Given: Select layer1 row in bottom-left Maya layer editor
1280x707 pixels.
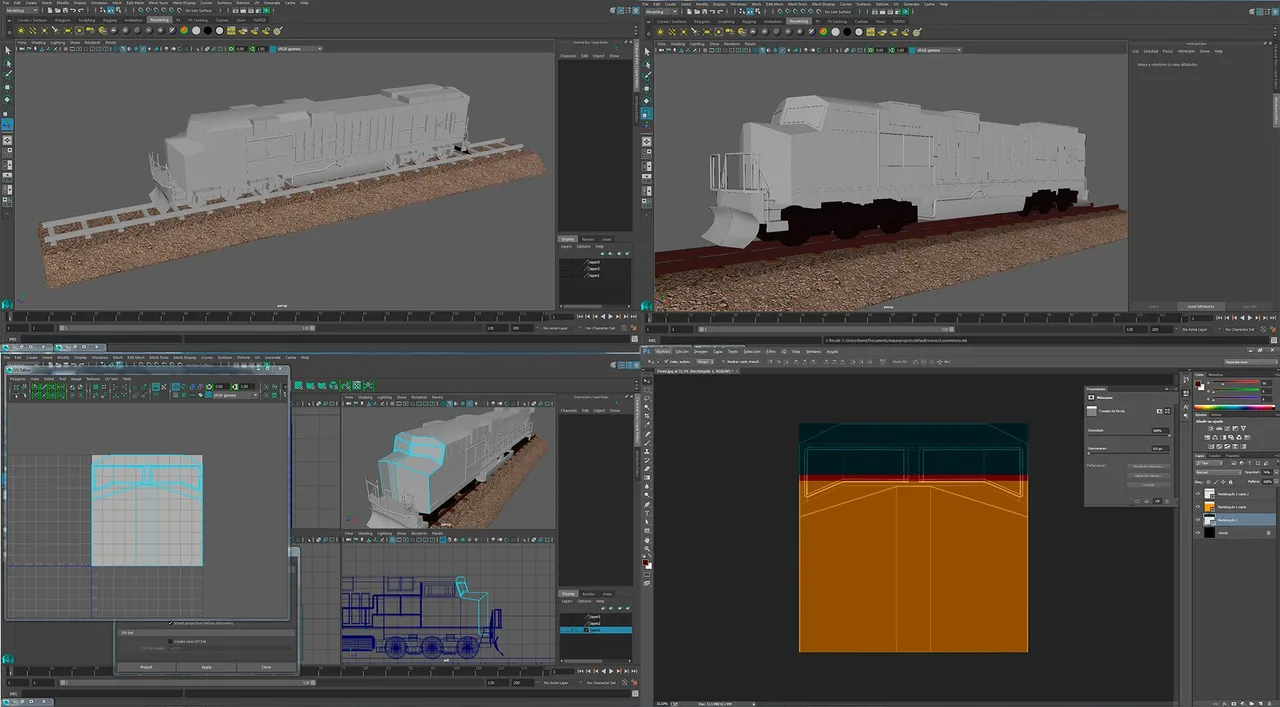Looking at the screenshot, I should 596,630.
